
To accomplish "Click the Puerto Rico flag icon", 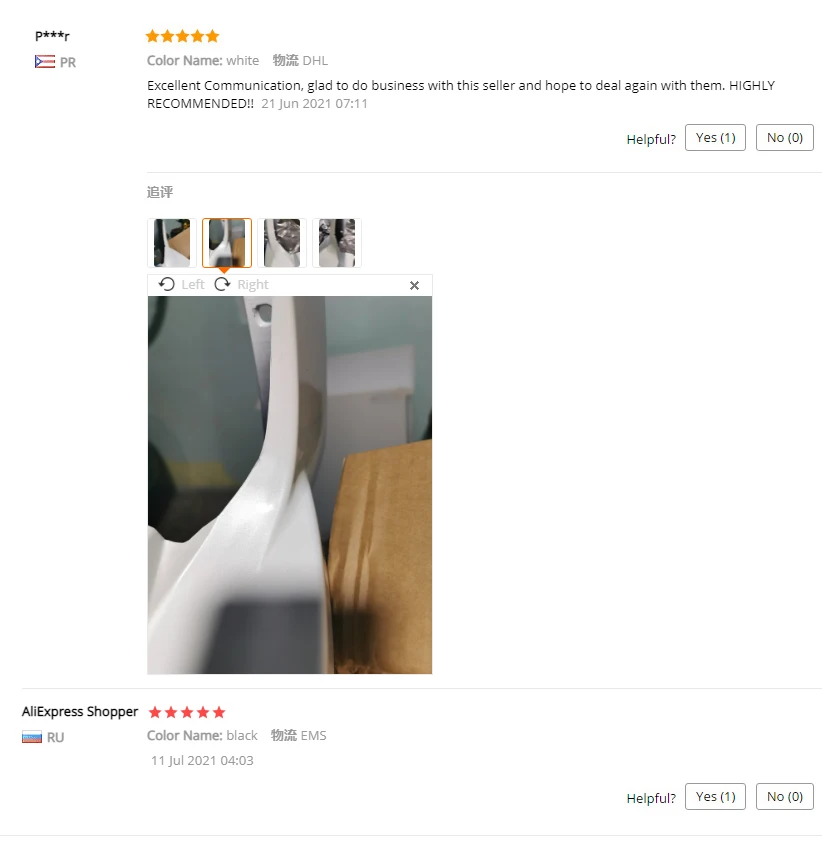I will [45, 62].
